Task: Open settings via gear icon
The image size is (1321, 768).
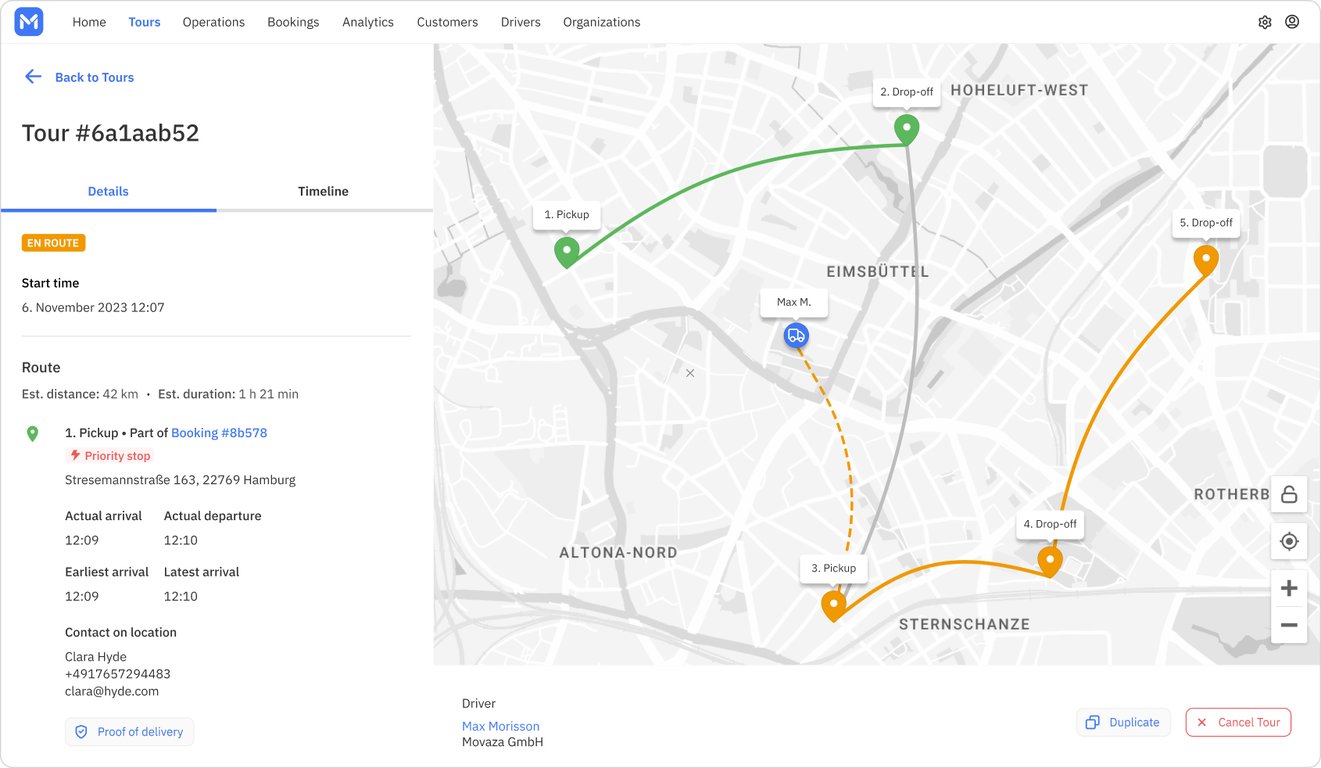Action: coord(1265,22)
